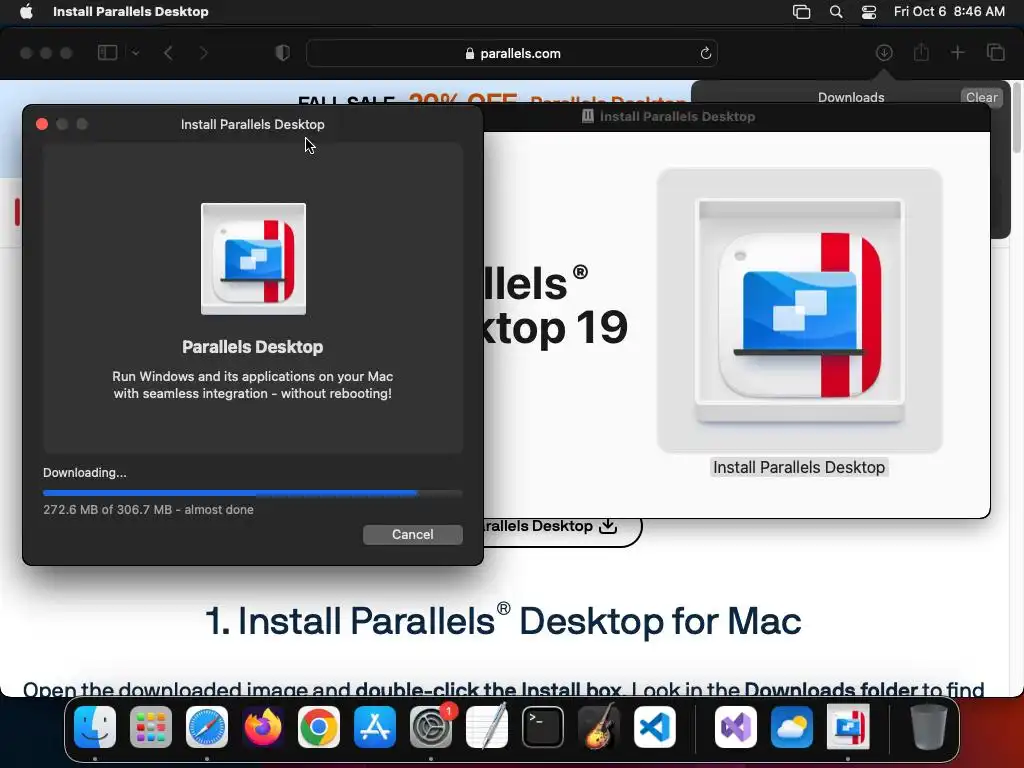This screenshot has height=768, width=1024.
Task: Open Visual Studio from the Dock
Action: pyautogui.click(x=736, y=727)
